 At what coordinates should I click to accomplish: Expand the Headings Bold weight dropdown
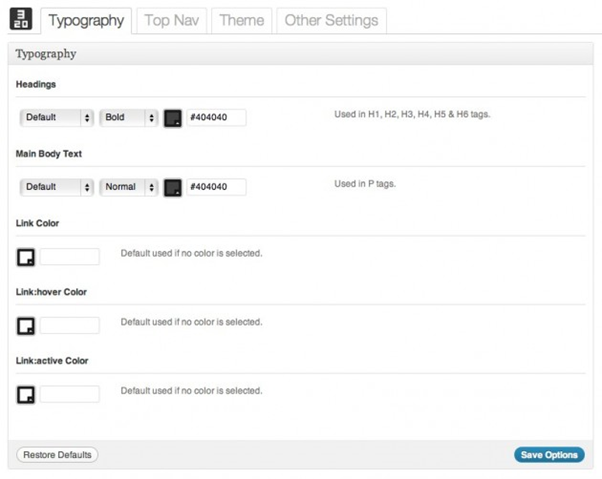(x=129, y=118)
